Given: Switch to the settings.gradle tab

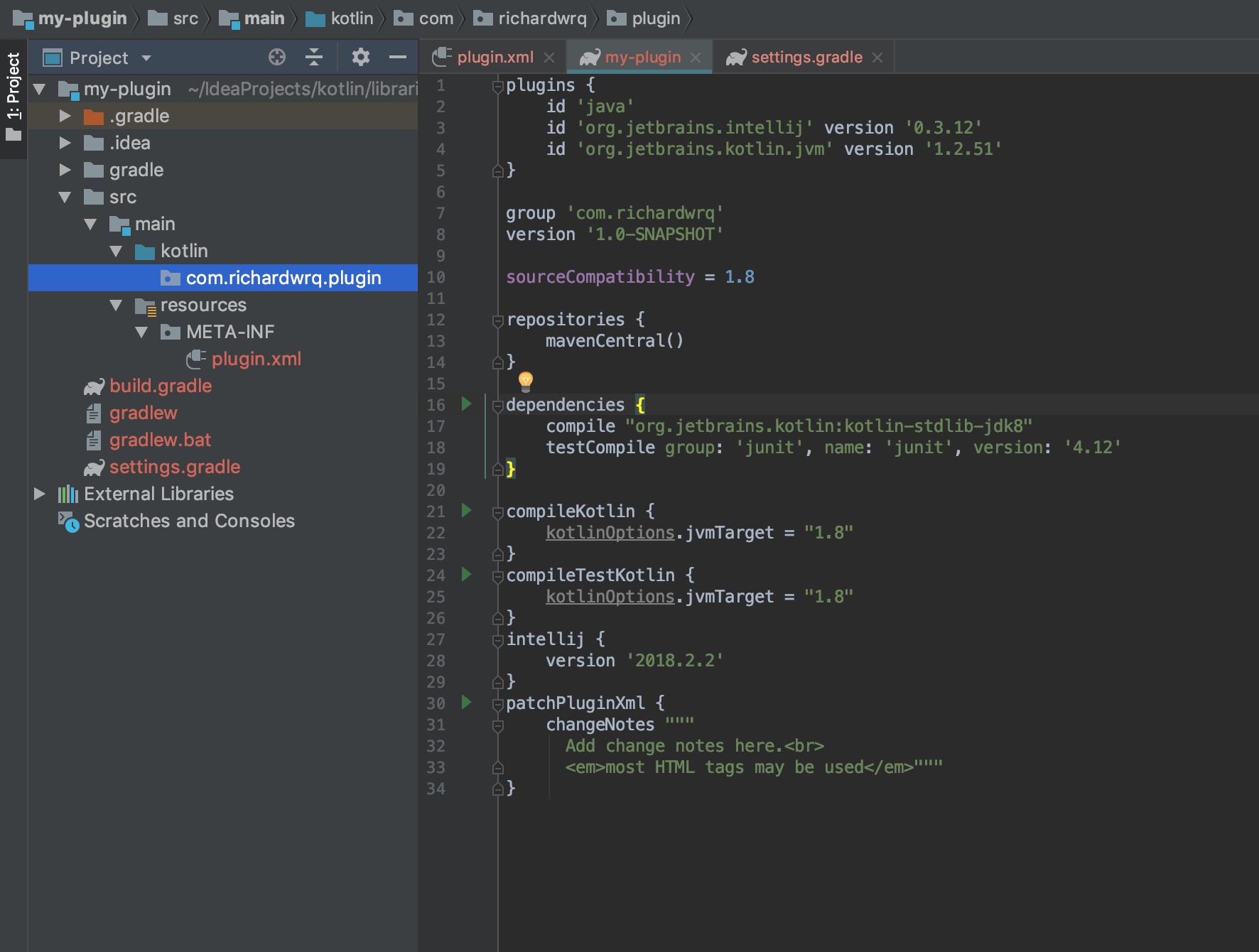Looking at the screenshot, I should tap(806, 57).
